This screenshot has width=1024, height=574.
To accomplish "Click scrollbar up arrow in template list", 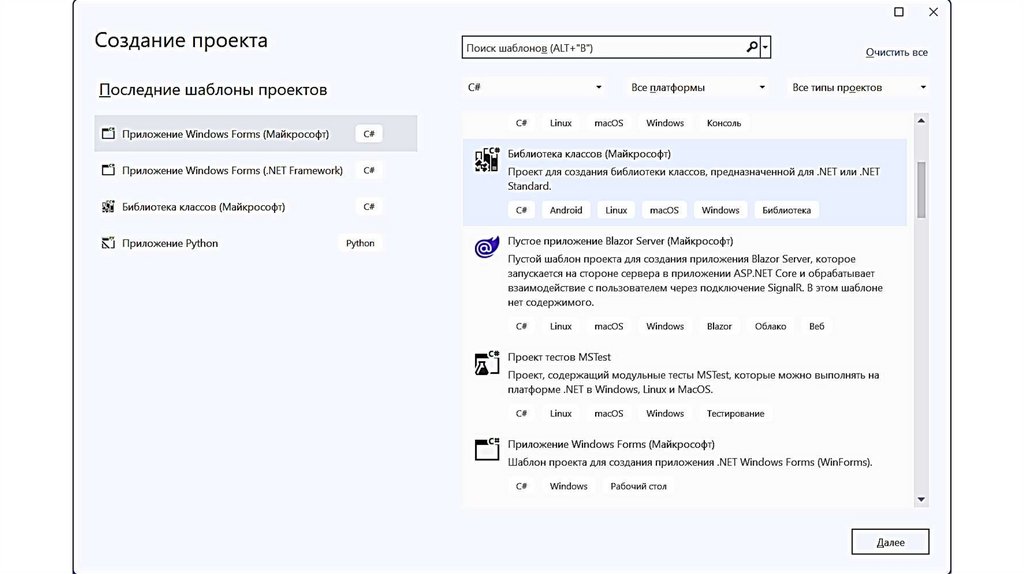I will (x=921, y=121).
